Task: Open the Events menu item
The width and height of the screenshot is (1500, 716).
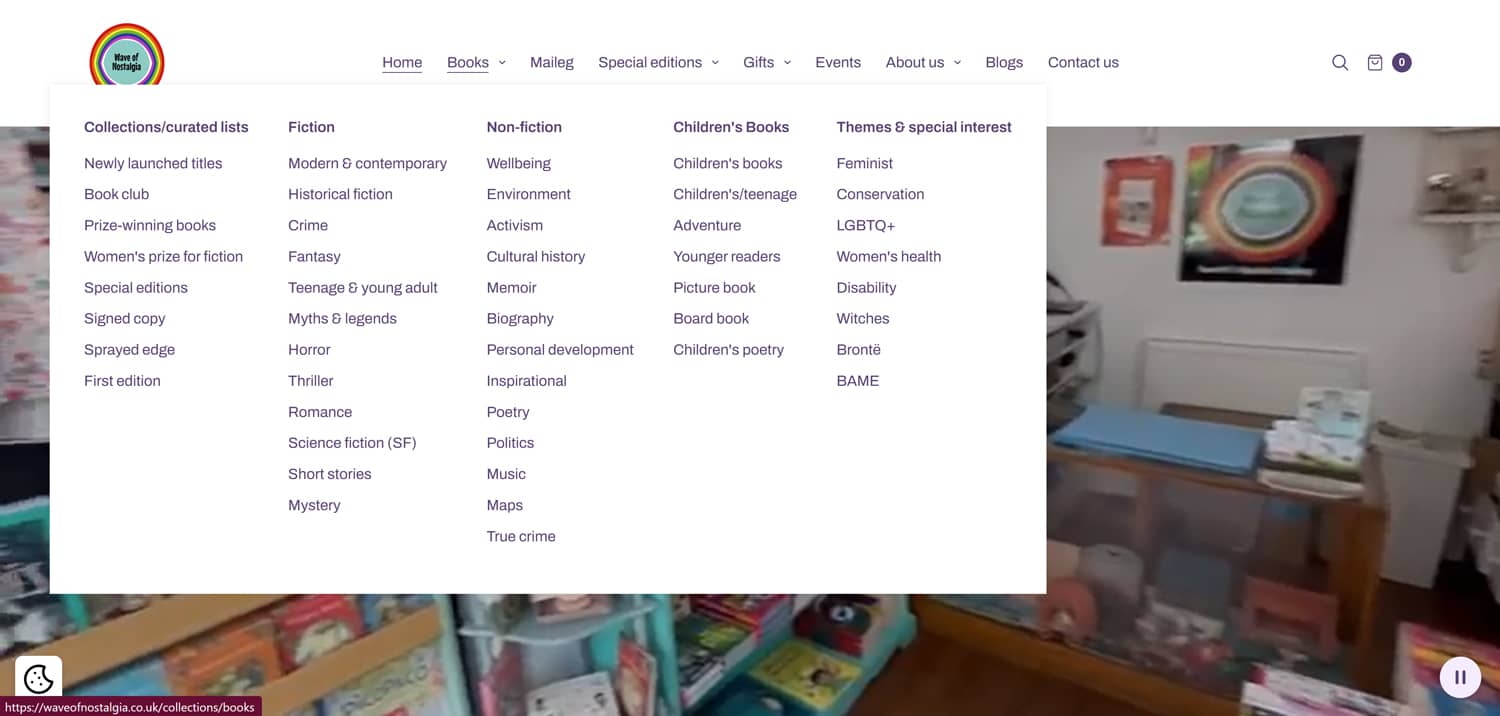Action: click(x=838, y=62)
